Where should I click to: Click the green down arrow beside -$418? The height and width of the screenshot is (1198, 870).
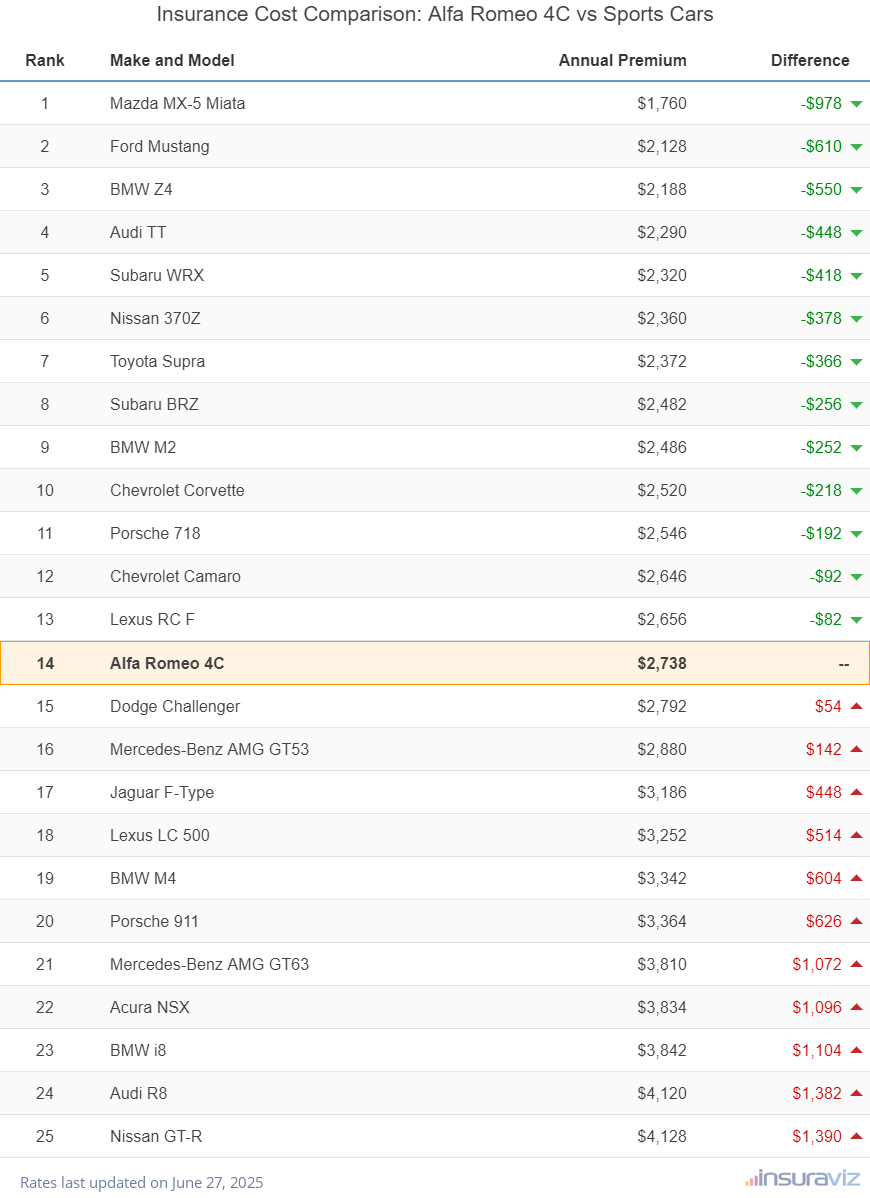pyautogui.click(x=856, y=276)
